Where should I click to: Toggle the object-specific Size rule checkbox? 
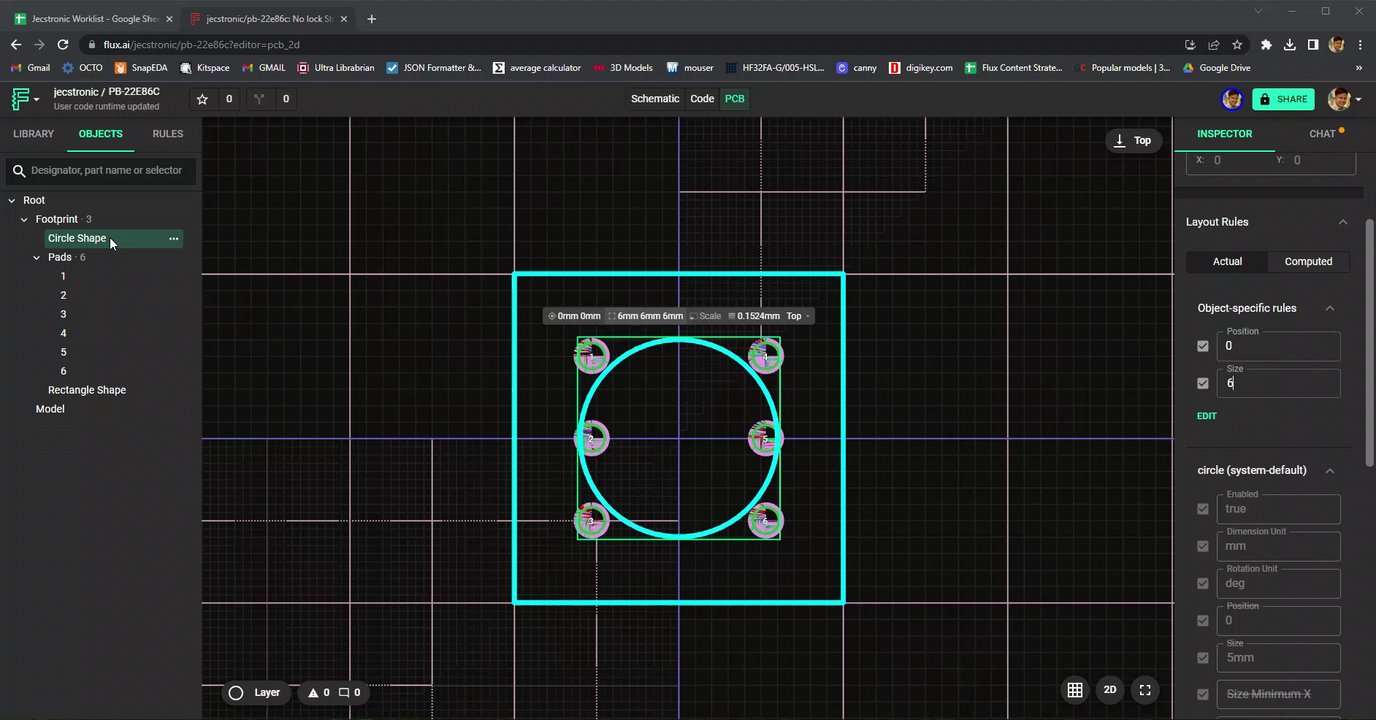1203,383
